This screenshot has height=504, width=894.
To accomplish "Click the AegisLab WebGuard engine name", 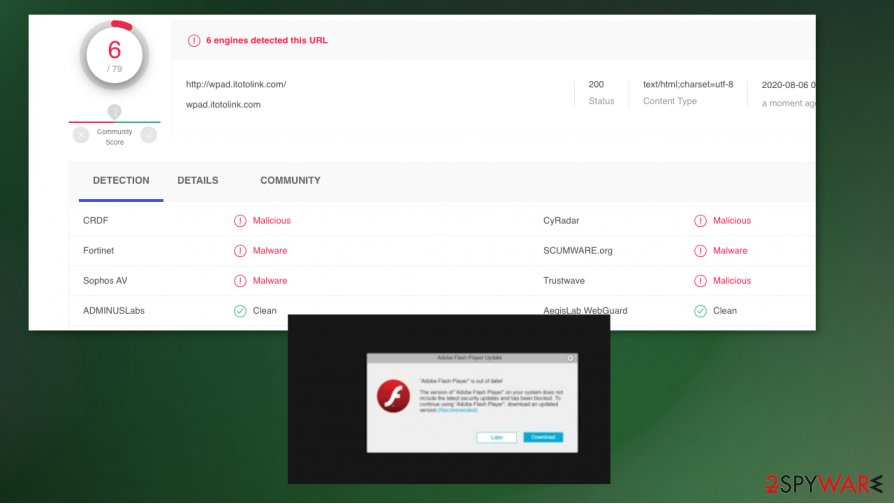I will click(x=585, y=311).
